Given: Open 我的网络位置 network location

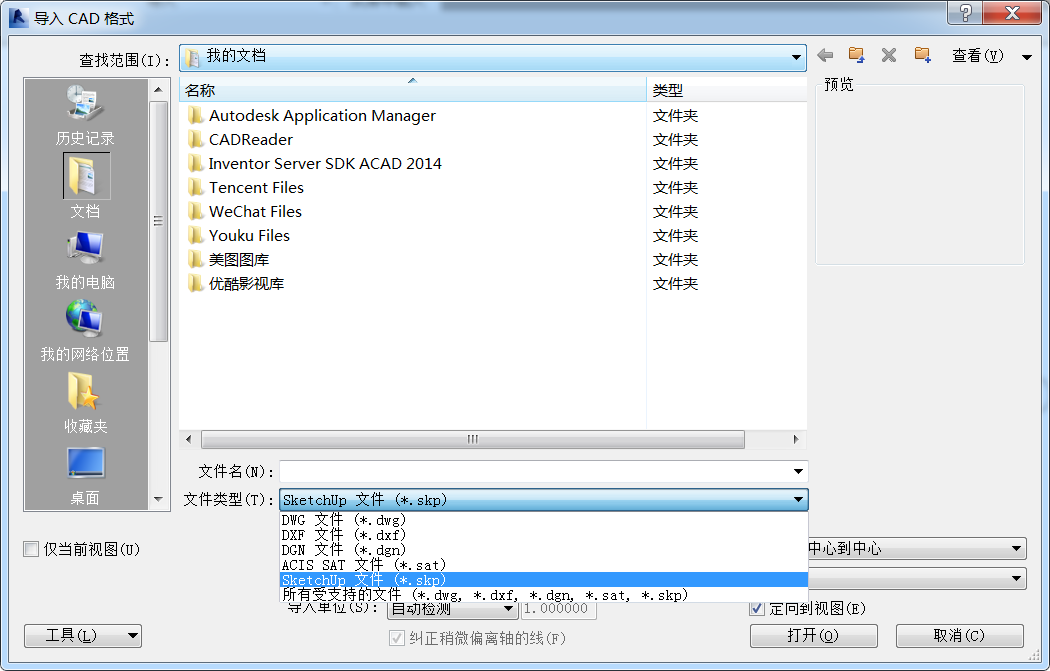Looking at the screenshot, I should point(85,331).
